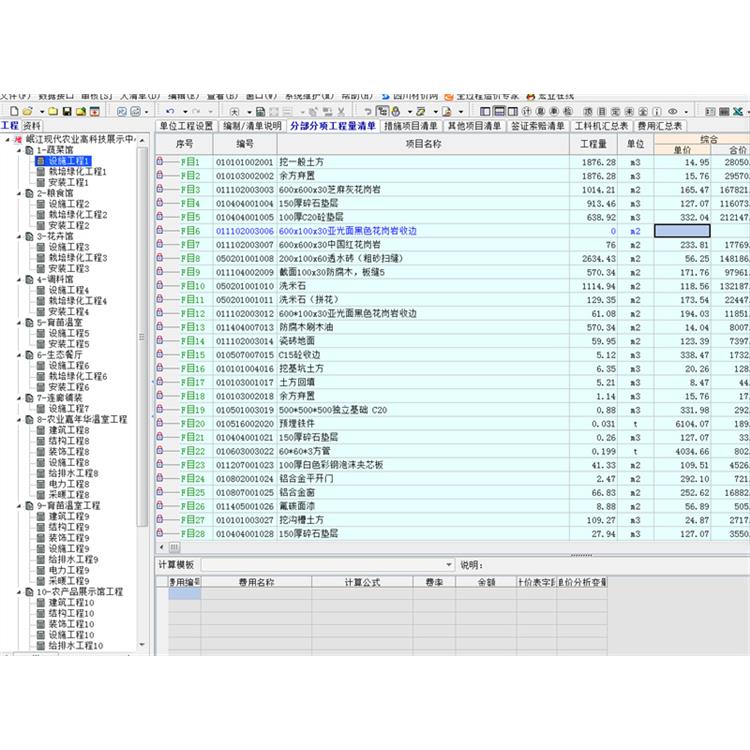This screenshot has width=750, height=750.
Task: Click the table horizontal scrollbar left arrow
Action: coord(161,547)
